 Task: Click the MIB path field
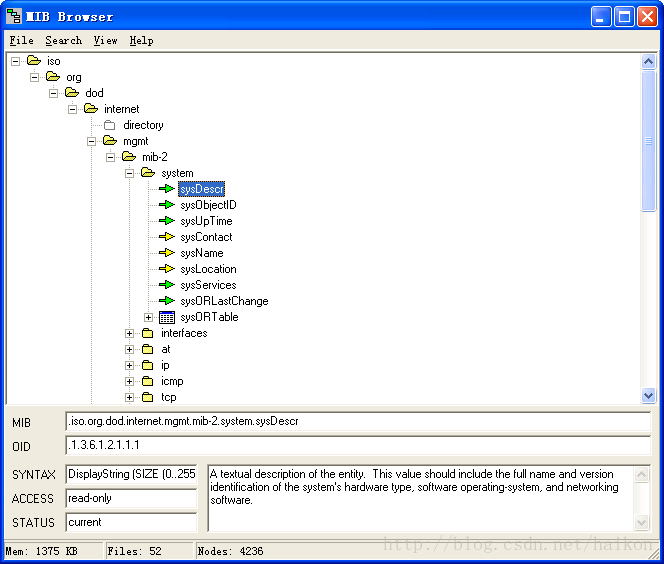(x=358, y=421)
